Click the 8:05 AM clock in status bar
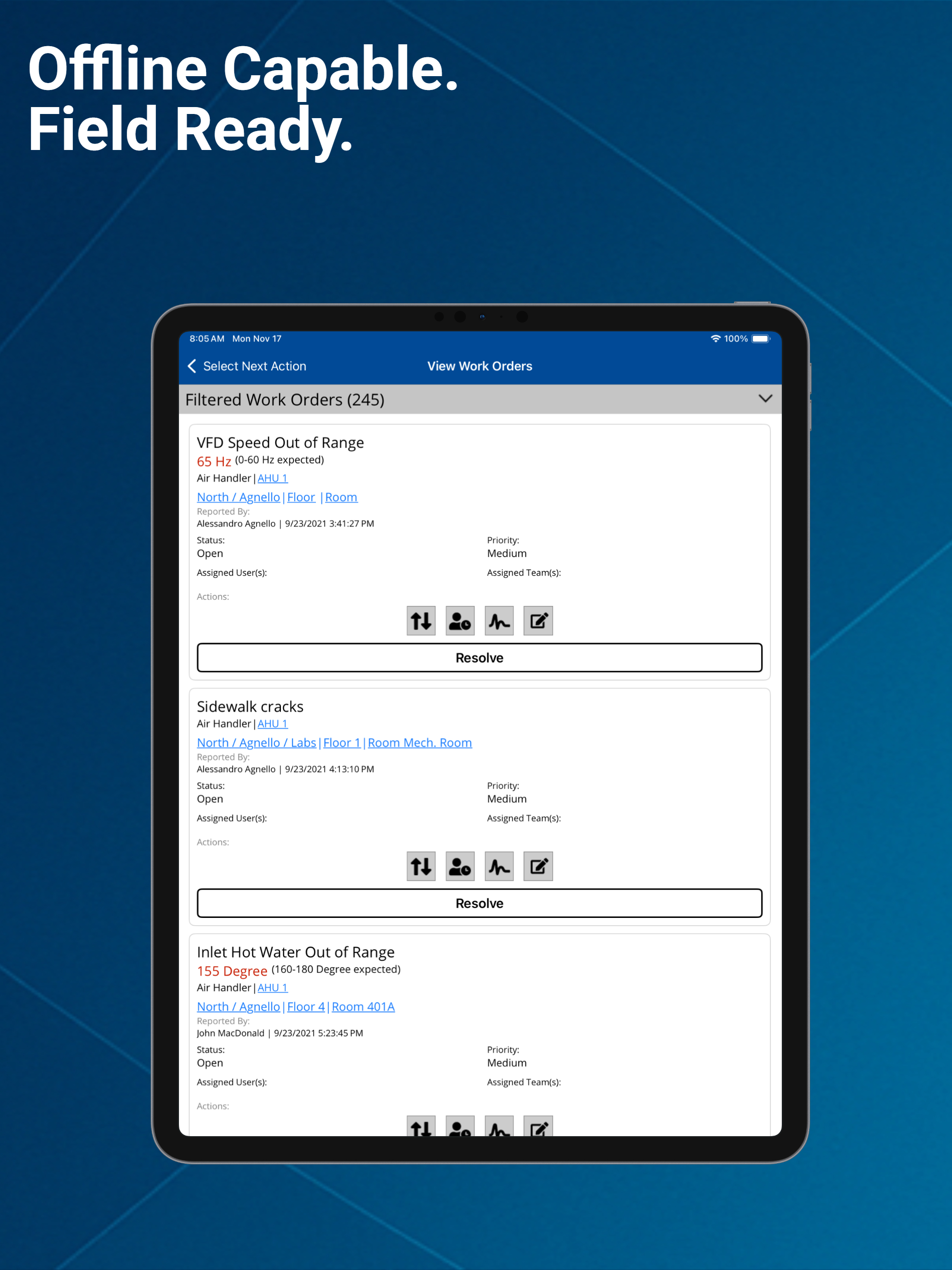Viewport: 952px width, 1270px height. coord(207,339)
